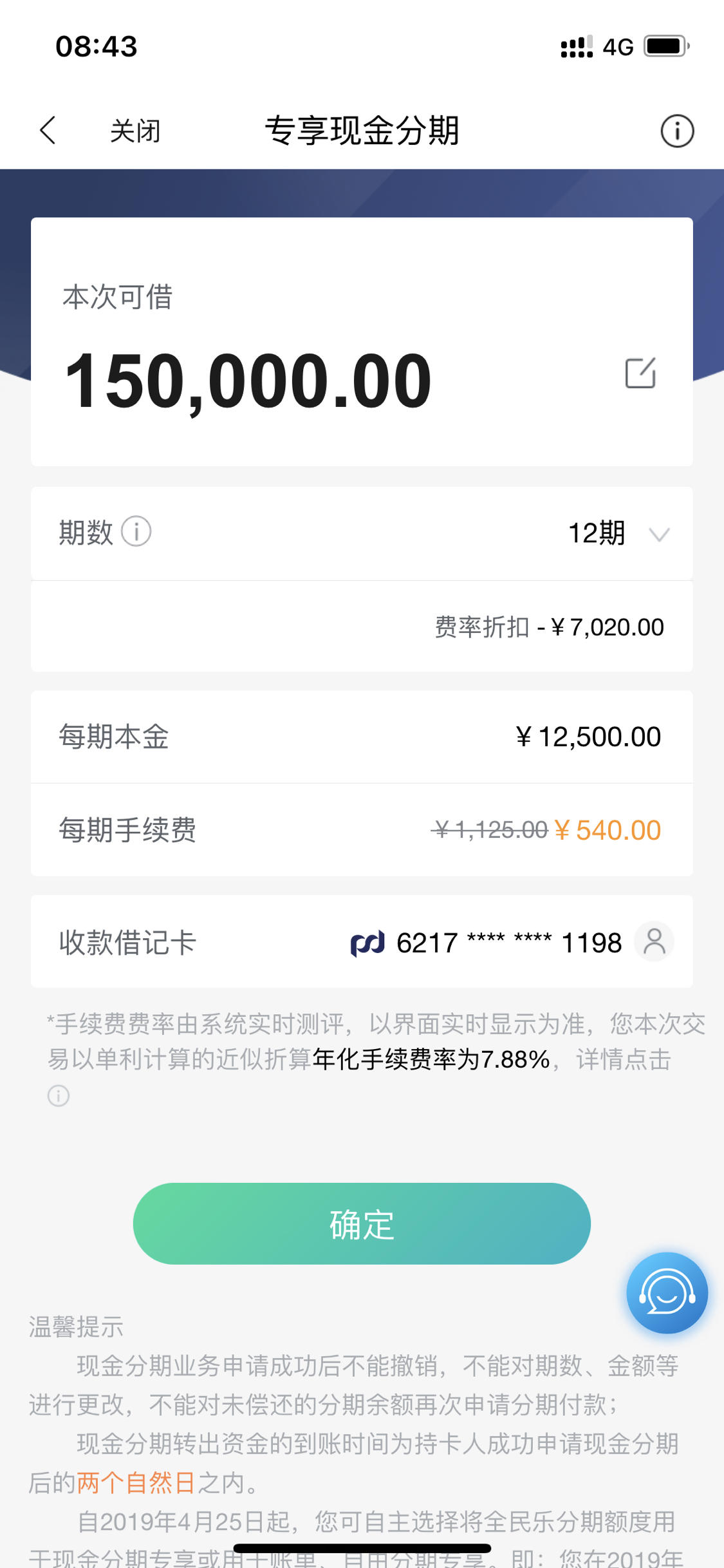Tap the 费率折扣 discount row
This screenshot has height=1568, width=724.
coord(362,627)
